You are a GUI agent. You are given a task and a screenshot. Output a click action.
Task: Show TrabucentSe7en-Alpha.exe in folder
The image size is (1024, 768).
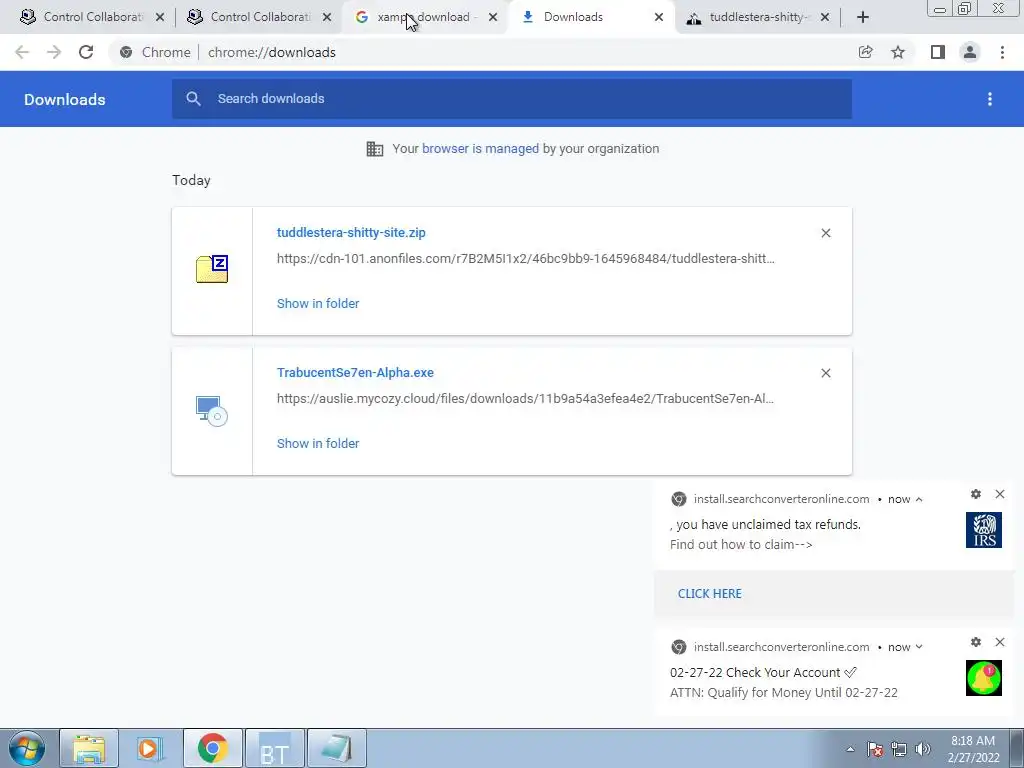[318, 443]
